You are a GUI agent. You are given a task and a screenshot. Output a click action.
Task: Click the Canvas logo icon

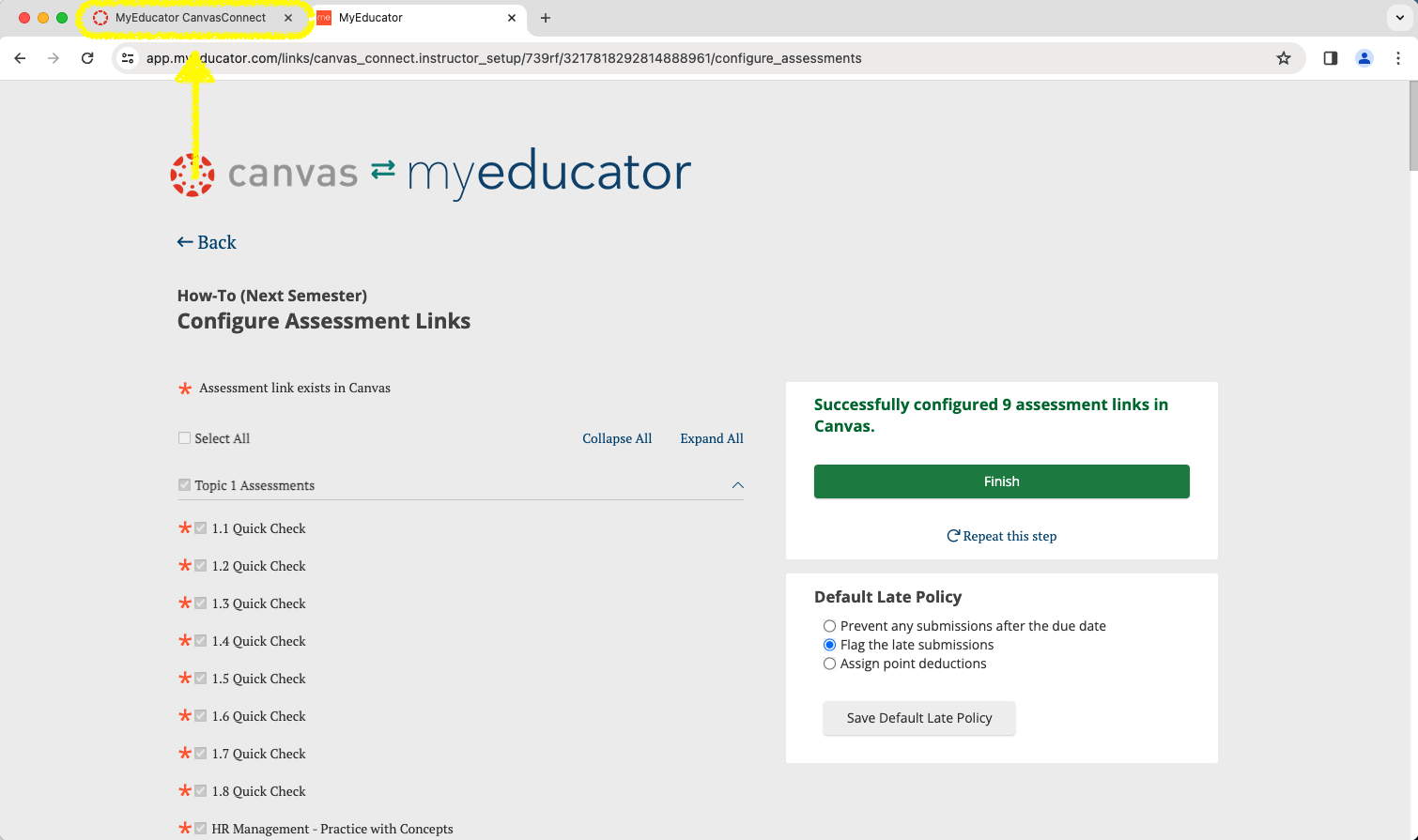pos(193,175)
